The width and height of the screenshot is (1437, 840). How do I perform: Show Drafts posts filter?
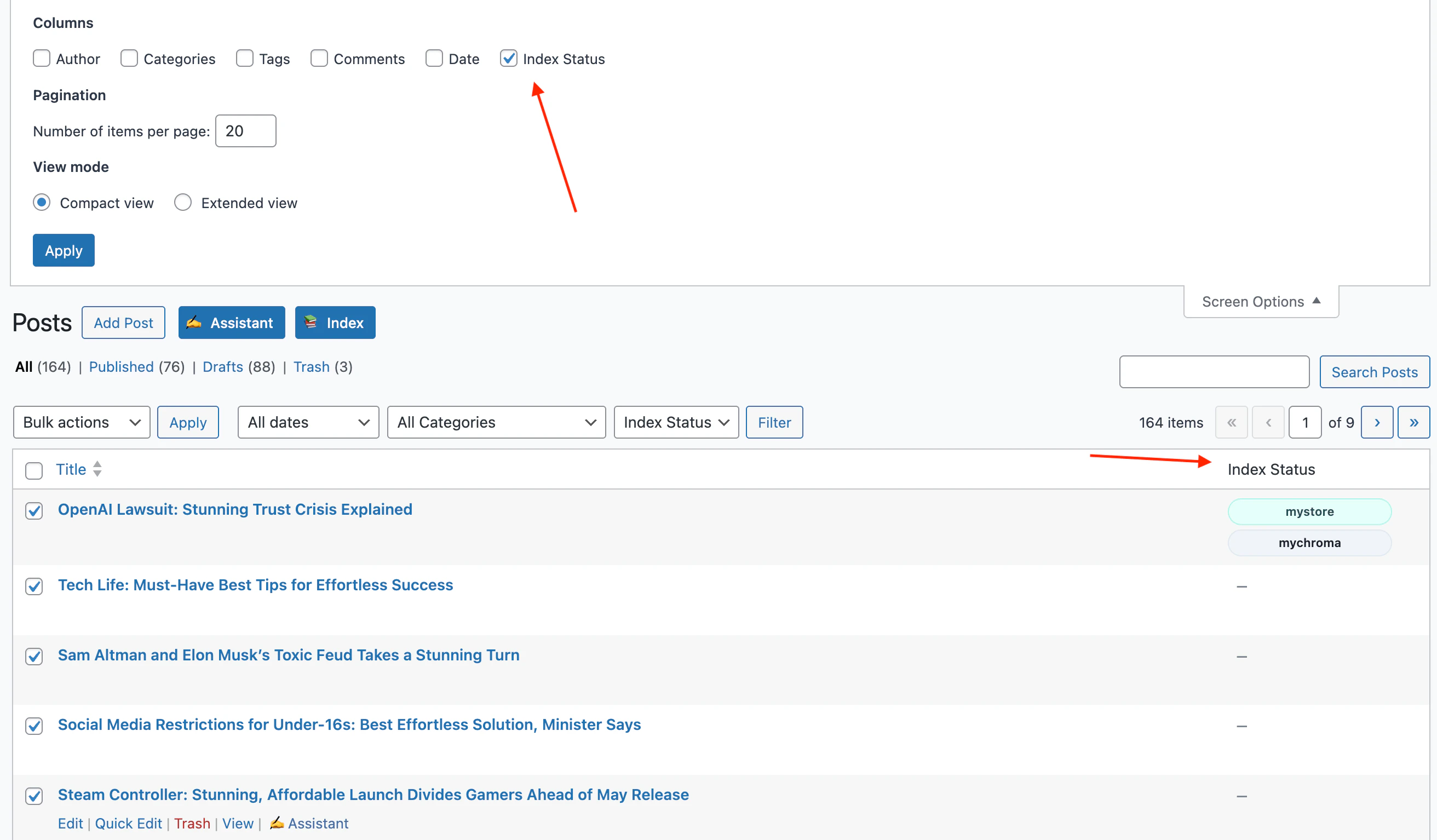click(222, 367)
